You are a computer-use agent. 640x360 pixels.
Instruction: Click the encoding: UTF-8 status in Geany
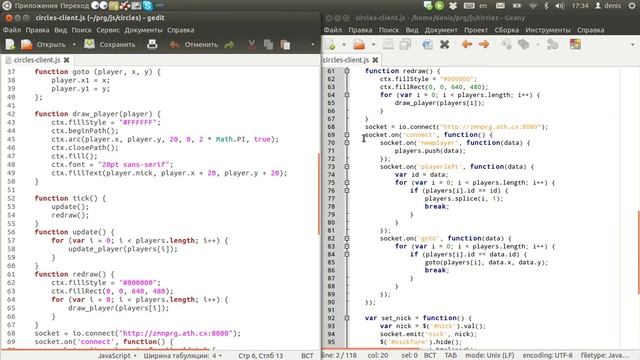547,356
